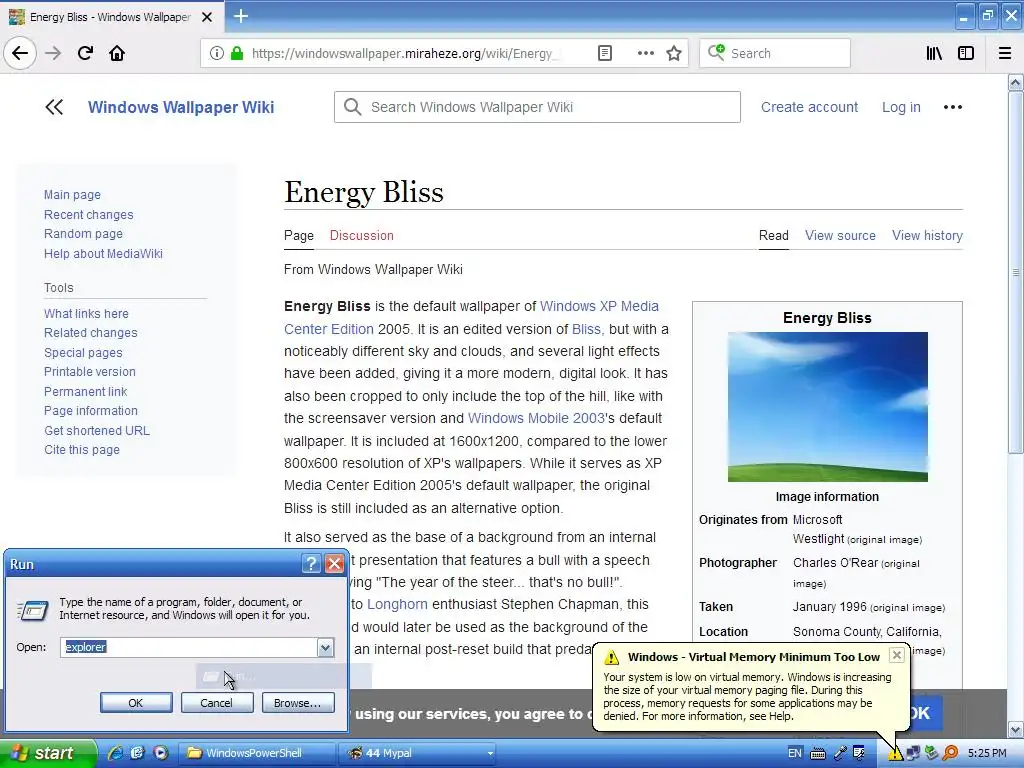Open the Windows Wallpaper Wiki title link
Screen dimensions: 1024x768
(x=181, y=107)
